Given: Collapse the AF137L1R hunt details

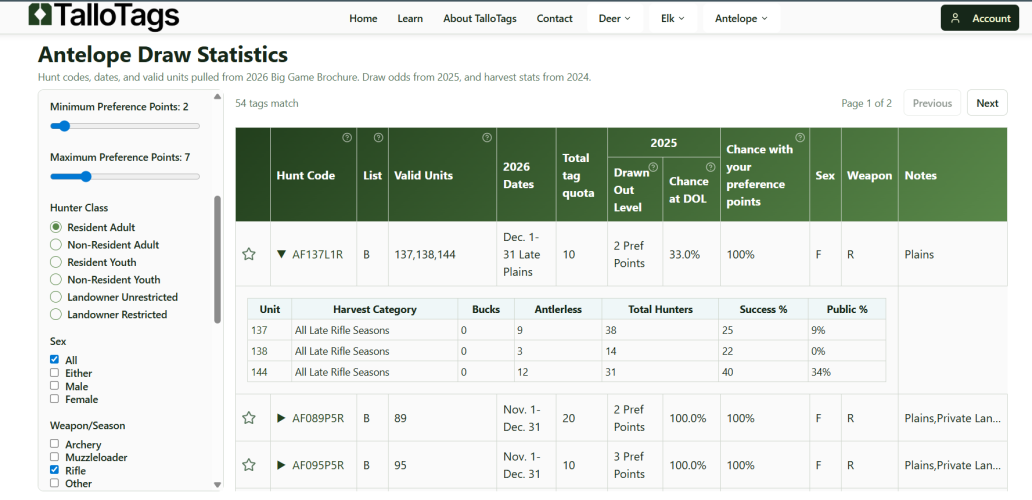Looking at the screenshot, I should 281,254.
